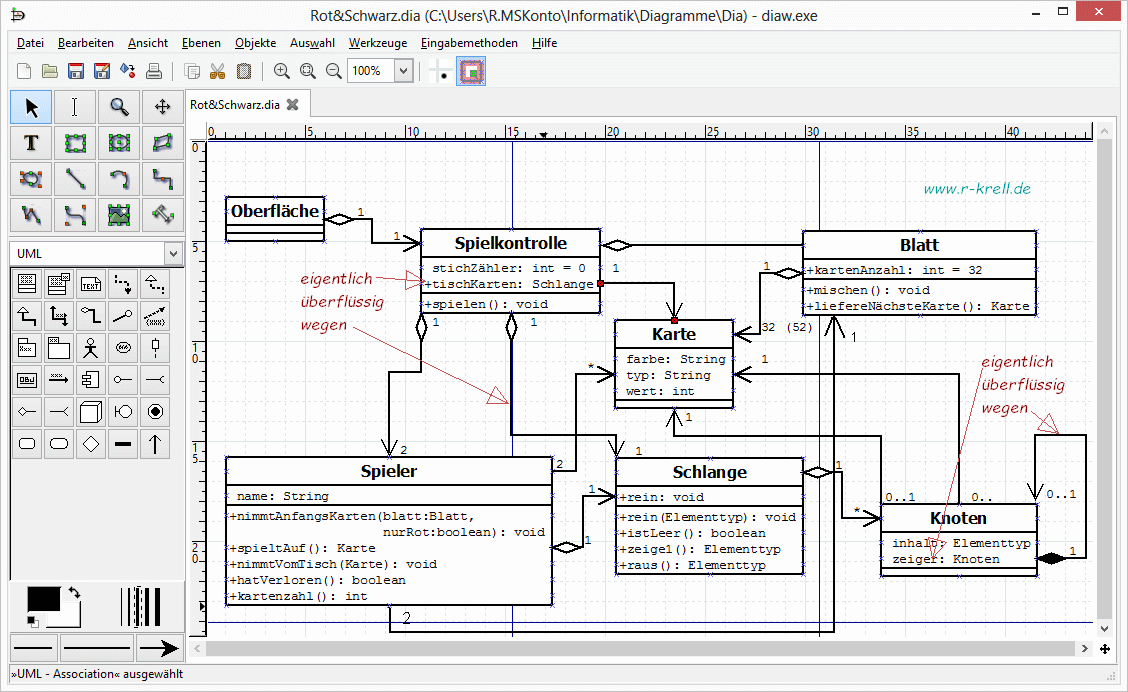Pick the Bezier line tool
The image size is (1128, 692).
(75, 215)
